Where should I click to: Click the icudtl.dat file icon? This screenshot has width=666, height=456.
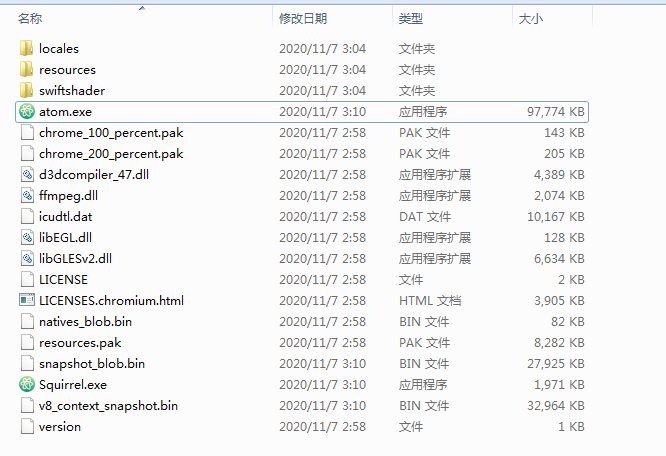click(x=27, y=217)
